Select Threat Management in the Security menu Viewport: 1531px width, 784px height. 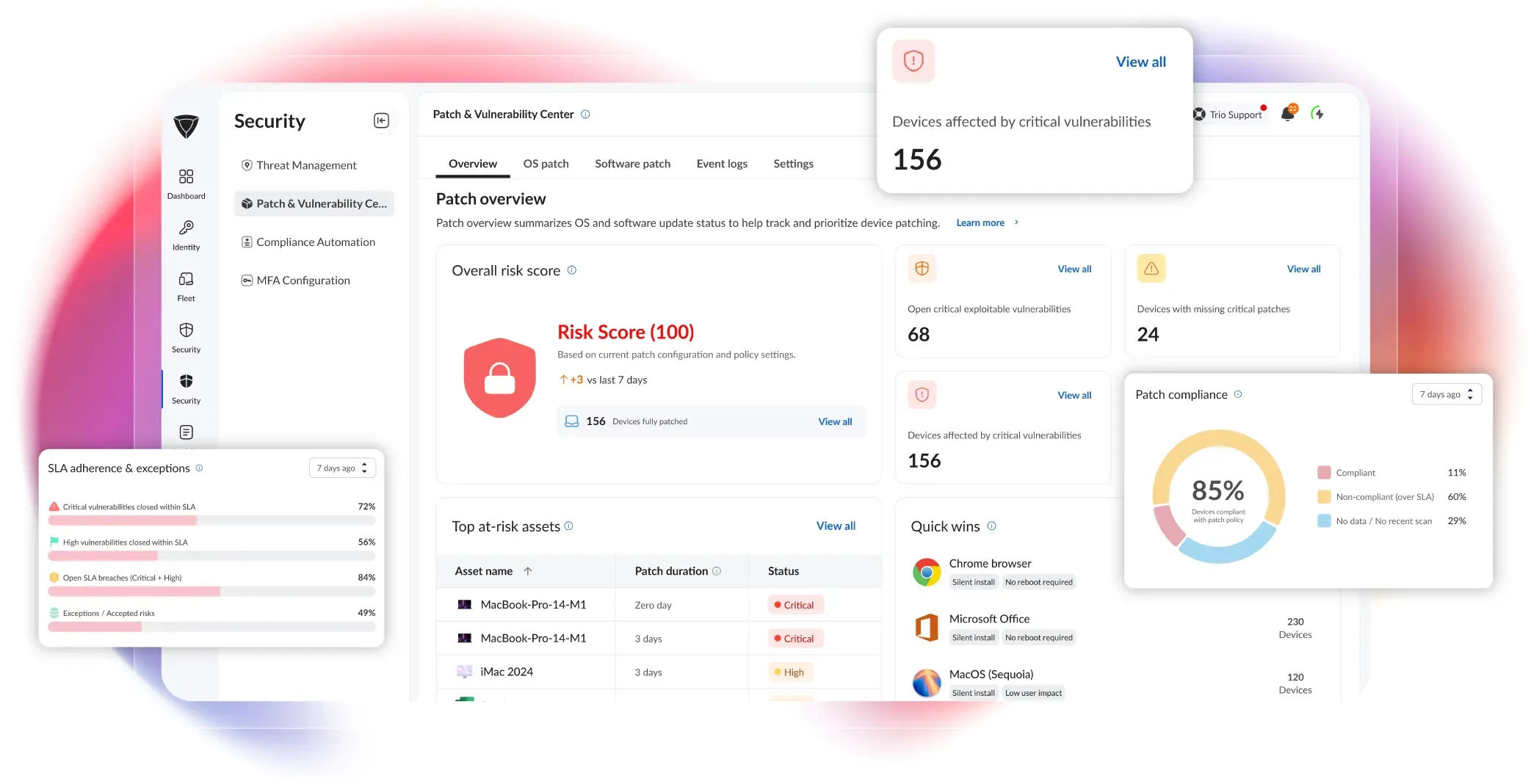pyautogui.click(x=314, y=165)
